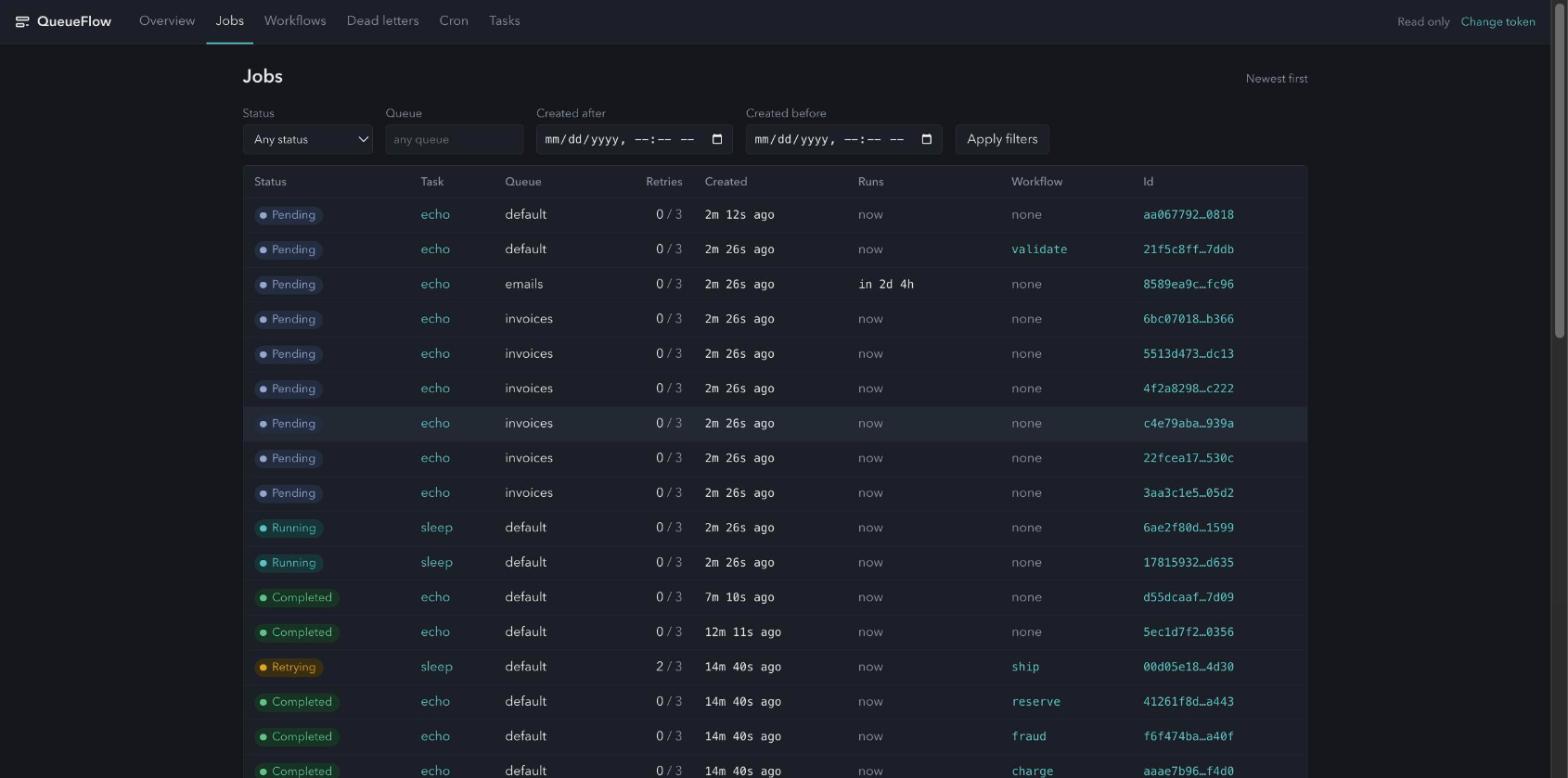The height and width of the screenshot is (778, 1568).
Task: Select the Jobs tab
Action: pyautogui.click(x=230, y=21)
